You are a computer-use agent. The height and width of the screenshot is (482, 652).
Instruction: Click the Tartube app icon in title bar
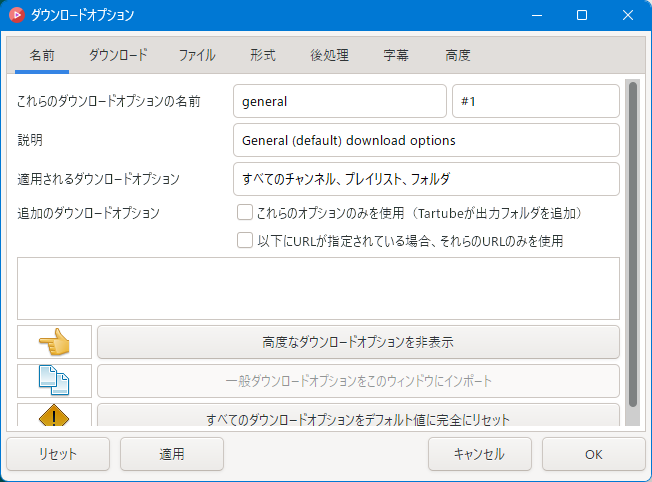click(16, 15)
